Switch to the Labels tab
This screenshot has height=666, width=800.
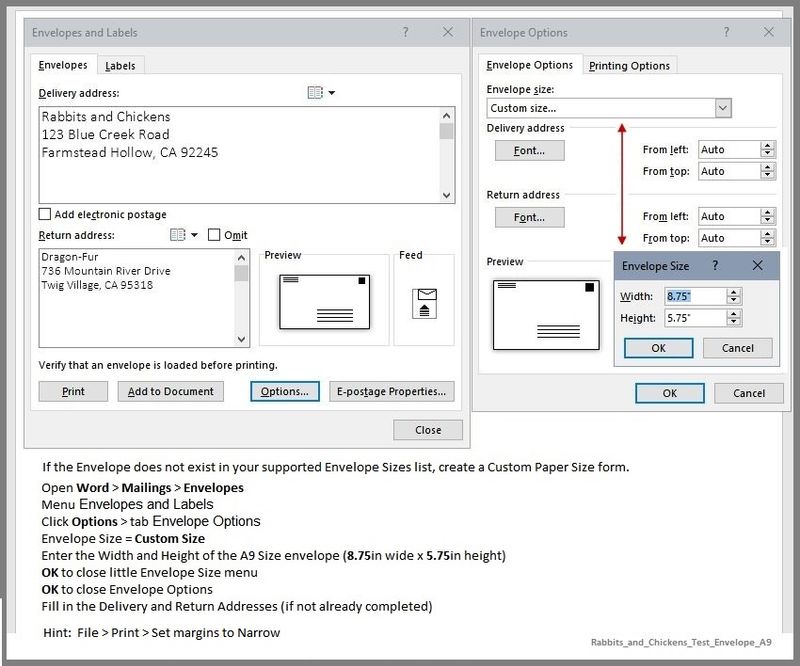coord(120,66)
